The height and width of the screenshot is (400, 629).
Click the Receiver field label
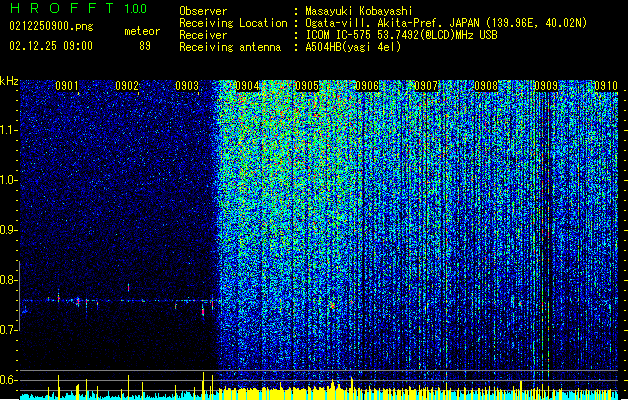click(203, 35)
